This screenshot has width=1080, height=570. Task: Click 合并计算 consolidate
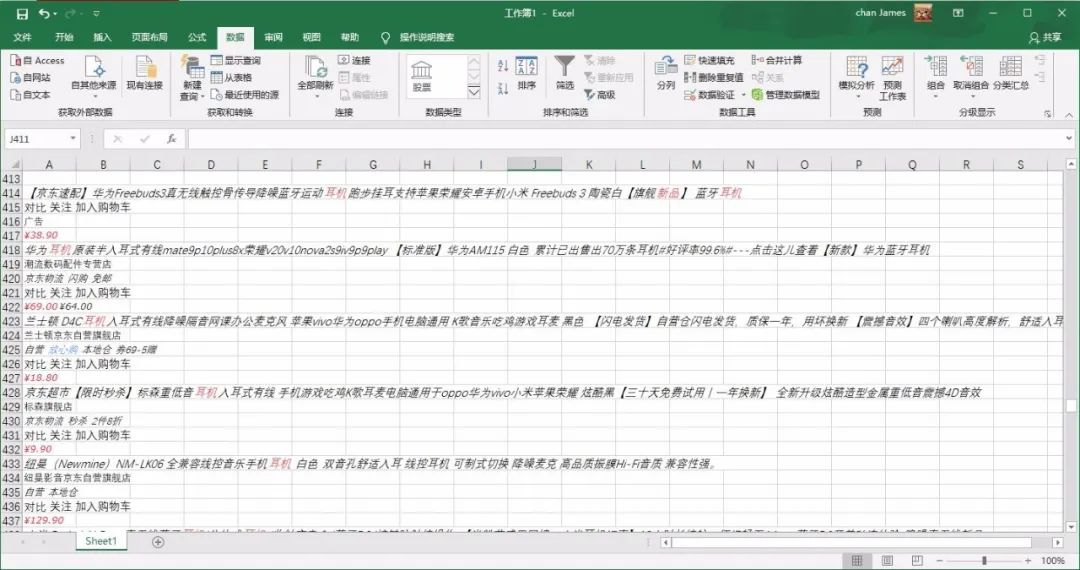tap(777, 61)
